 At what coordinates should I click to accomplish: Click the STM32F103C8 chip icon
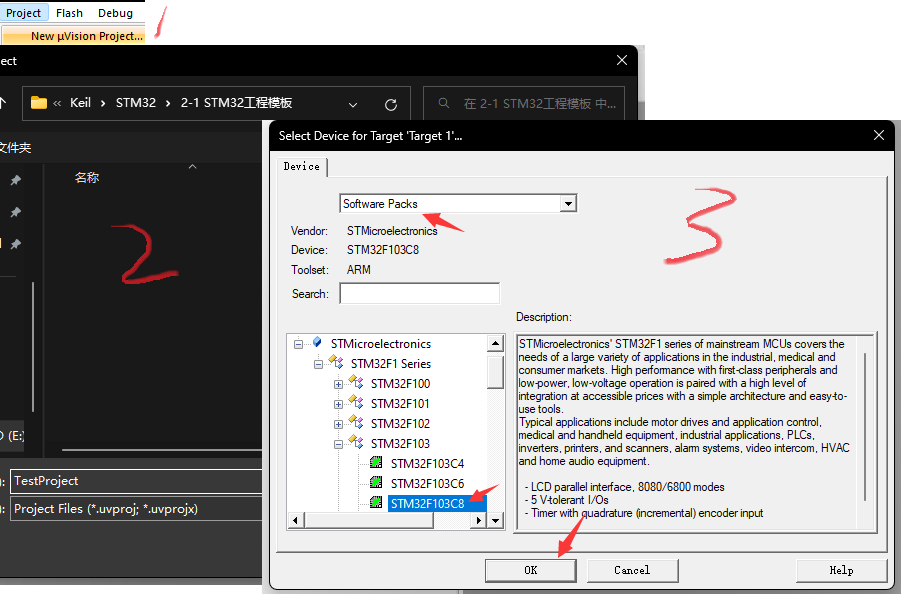tap(376, 503)
